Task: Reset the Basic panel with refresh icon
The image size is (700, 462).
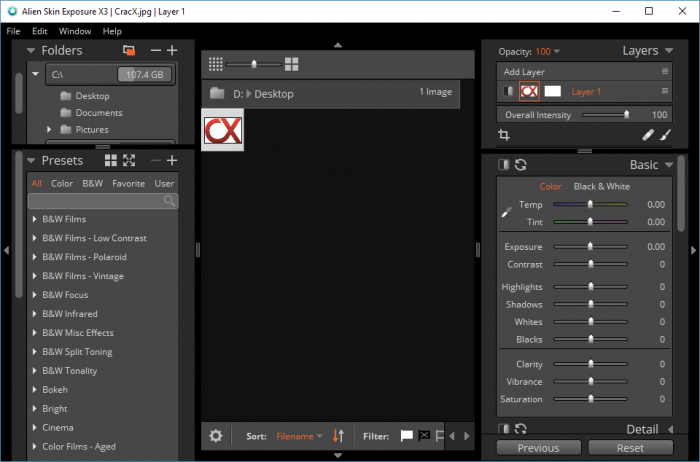Action: point(521,165)
